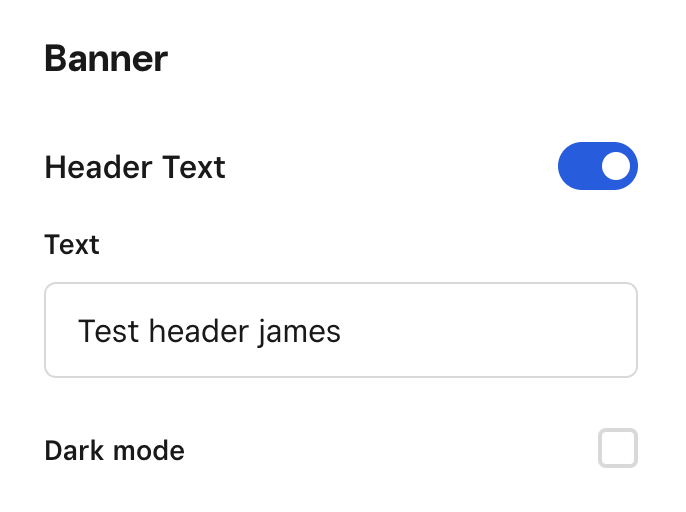Switch on dark mode for the banner

click(618, 448)
